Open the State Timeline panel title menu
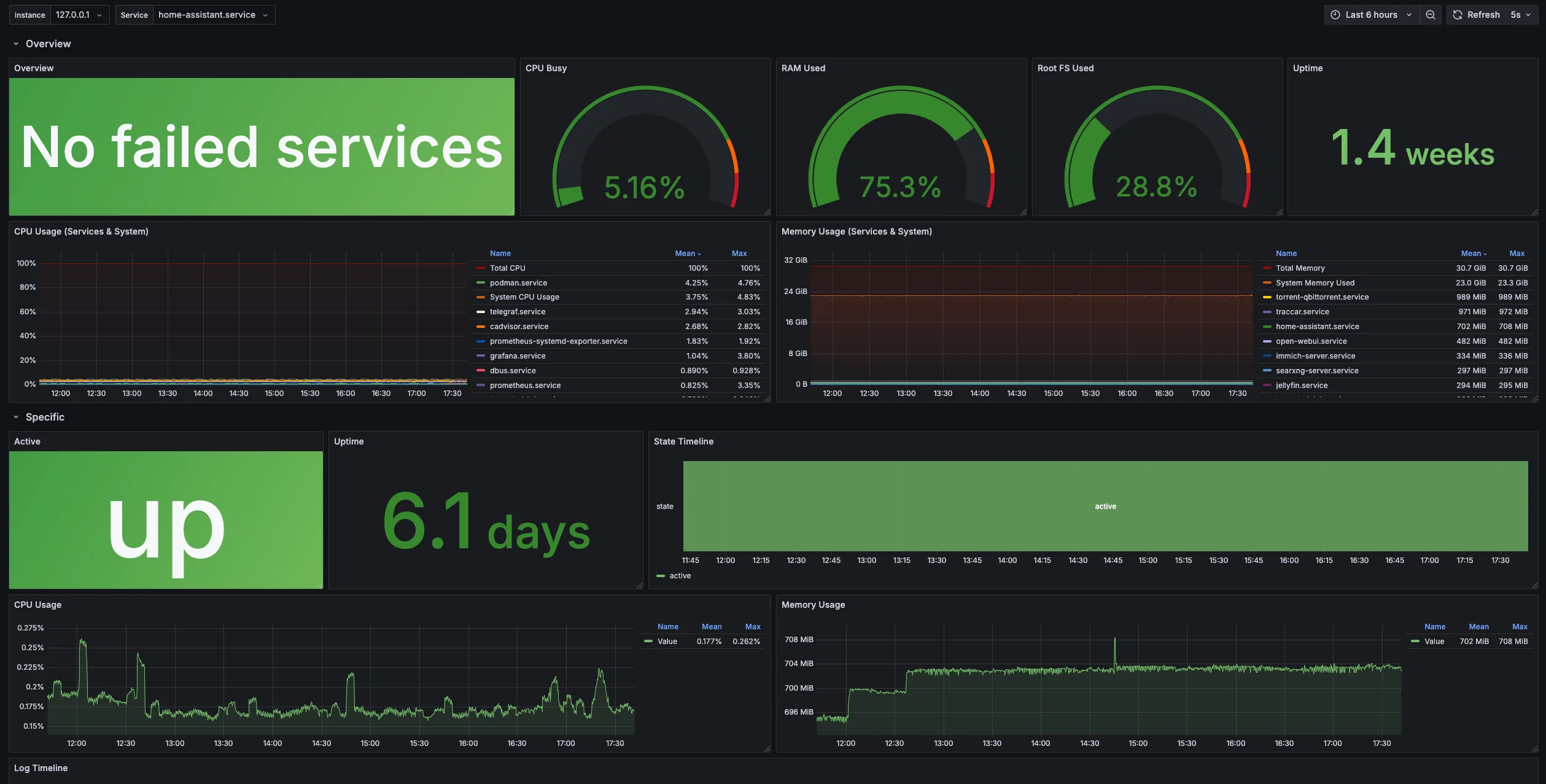Image resolution: width=1546 pixels, height=784 pixels. click(x=683, y=441)
